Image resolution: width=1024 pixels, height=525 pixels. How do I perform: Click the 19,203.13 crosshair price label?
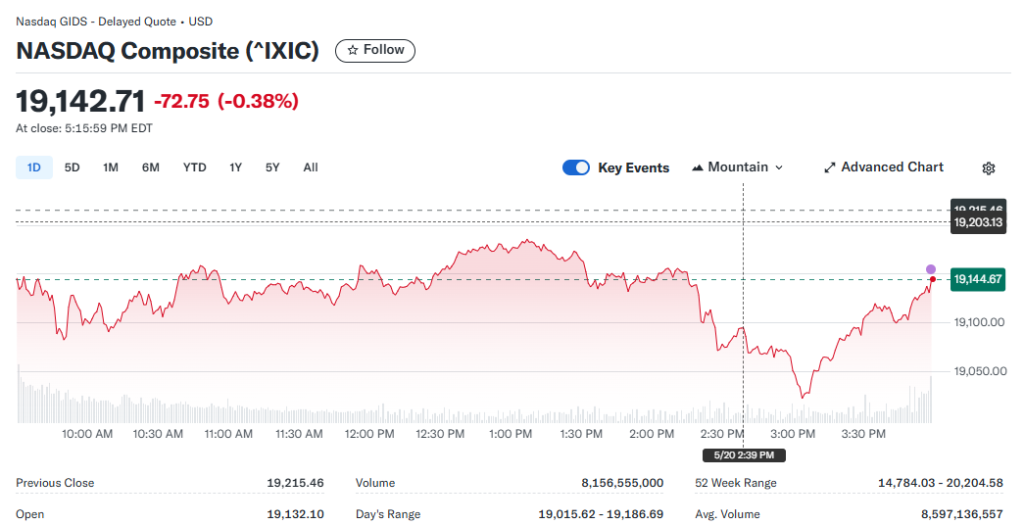(x=978, y=223)
